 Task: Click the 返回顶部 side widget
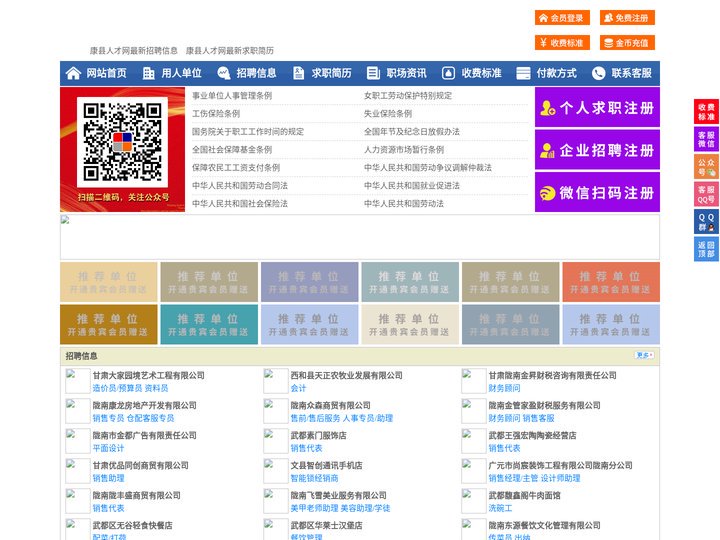(x=706, y=249)
